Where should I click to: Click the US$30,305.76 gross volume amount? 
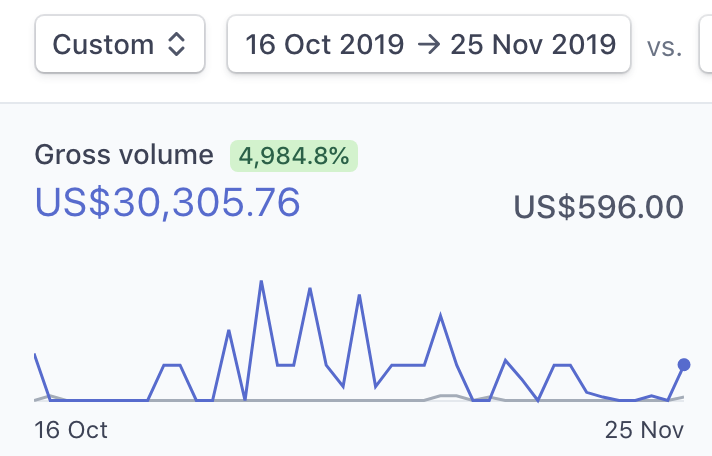(168, 202)
